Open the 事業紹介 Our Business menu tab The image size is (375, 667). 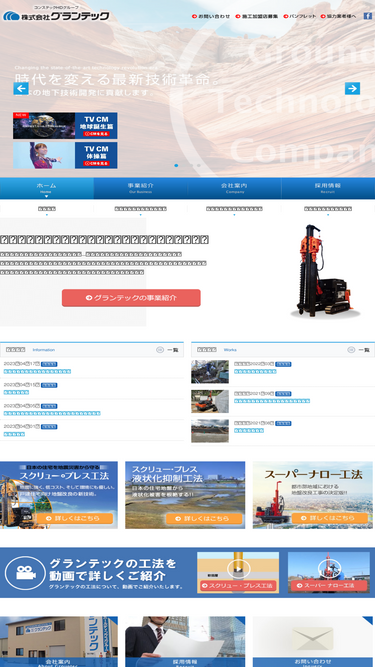pos(140,188)
